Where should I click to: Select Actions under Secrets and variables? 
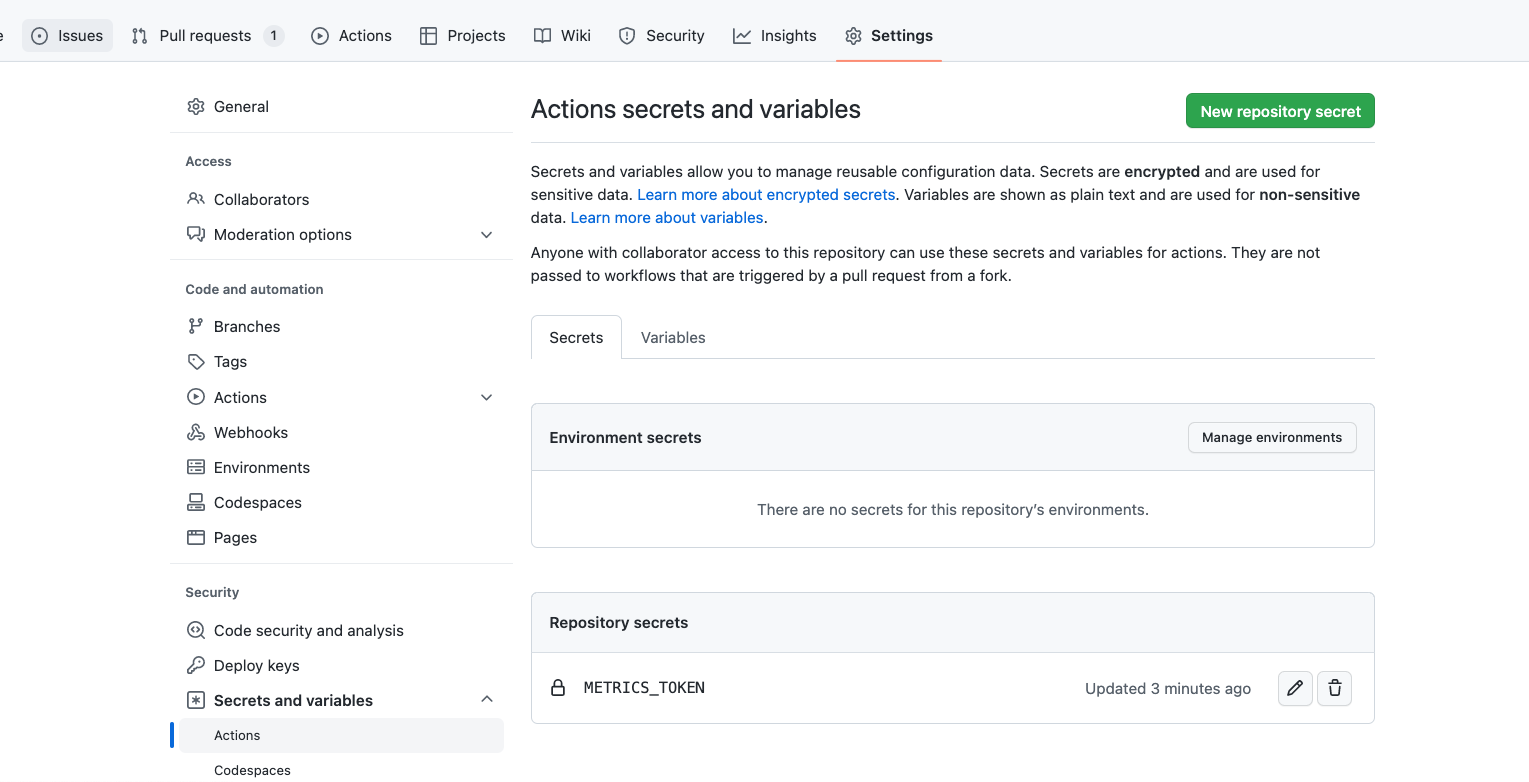341,735
